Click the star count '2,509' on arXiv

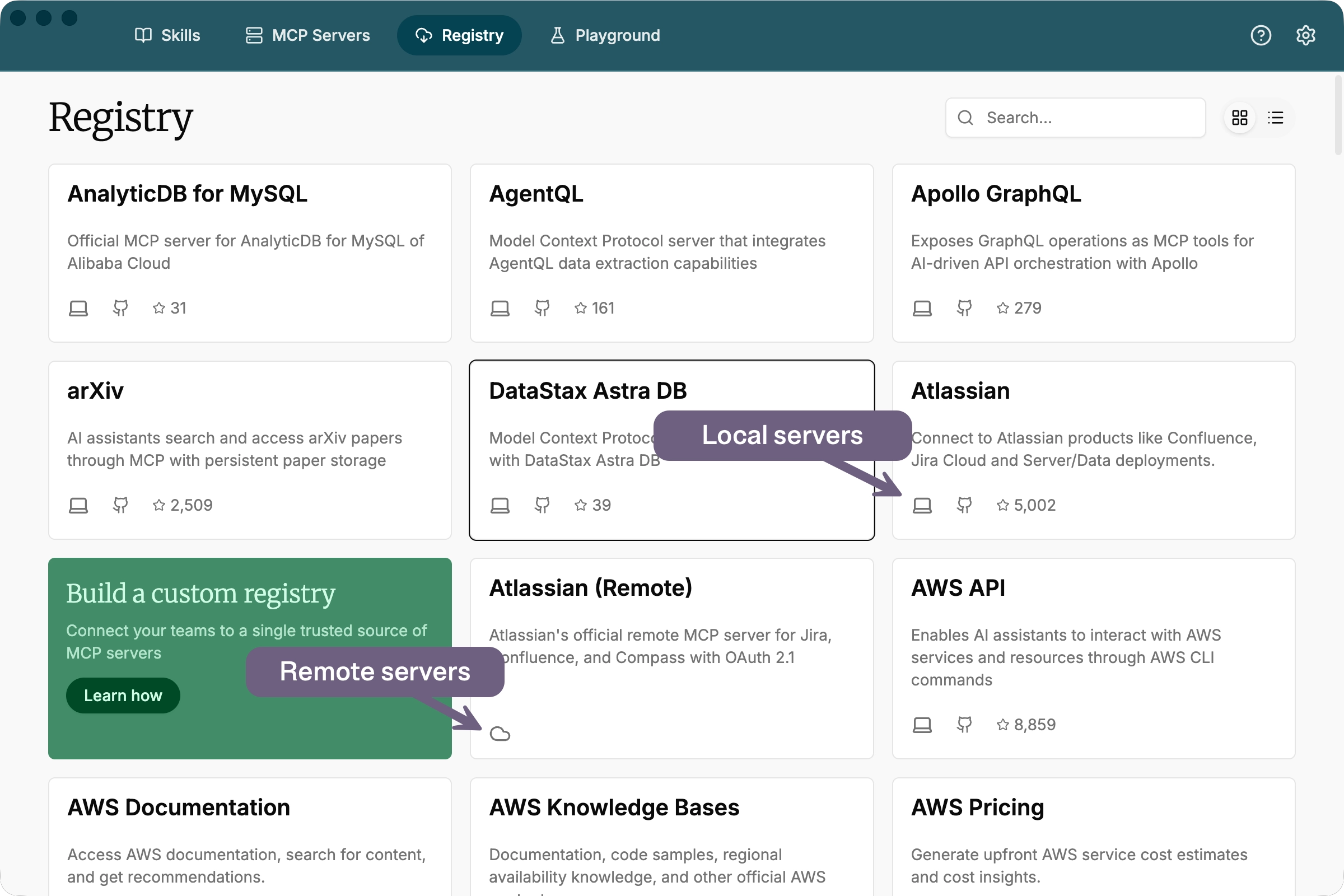pyautogui.click(x=192, y=506)
